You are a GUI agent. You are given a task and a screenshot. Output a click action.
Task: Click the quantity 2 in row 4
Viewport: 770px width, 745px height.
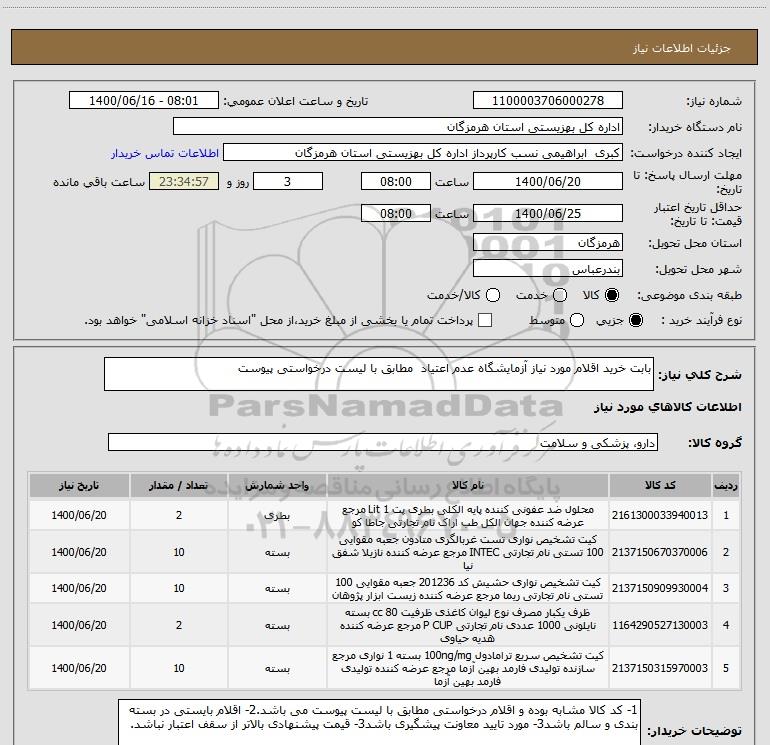pyautogui.click(x=179, y=625)
